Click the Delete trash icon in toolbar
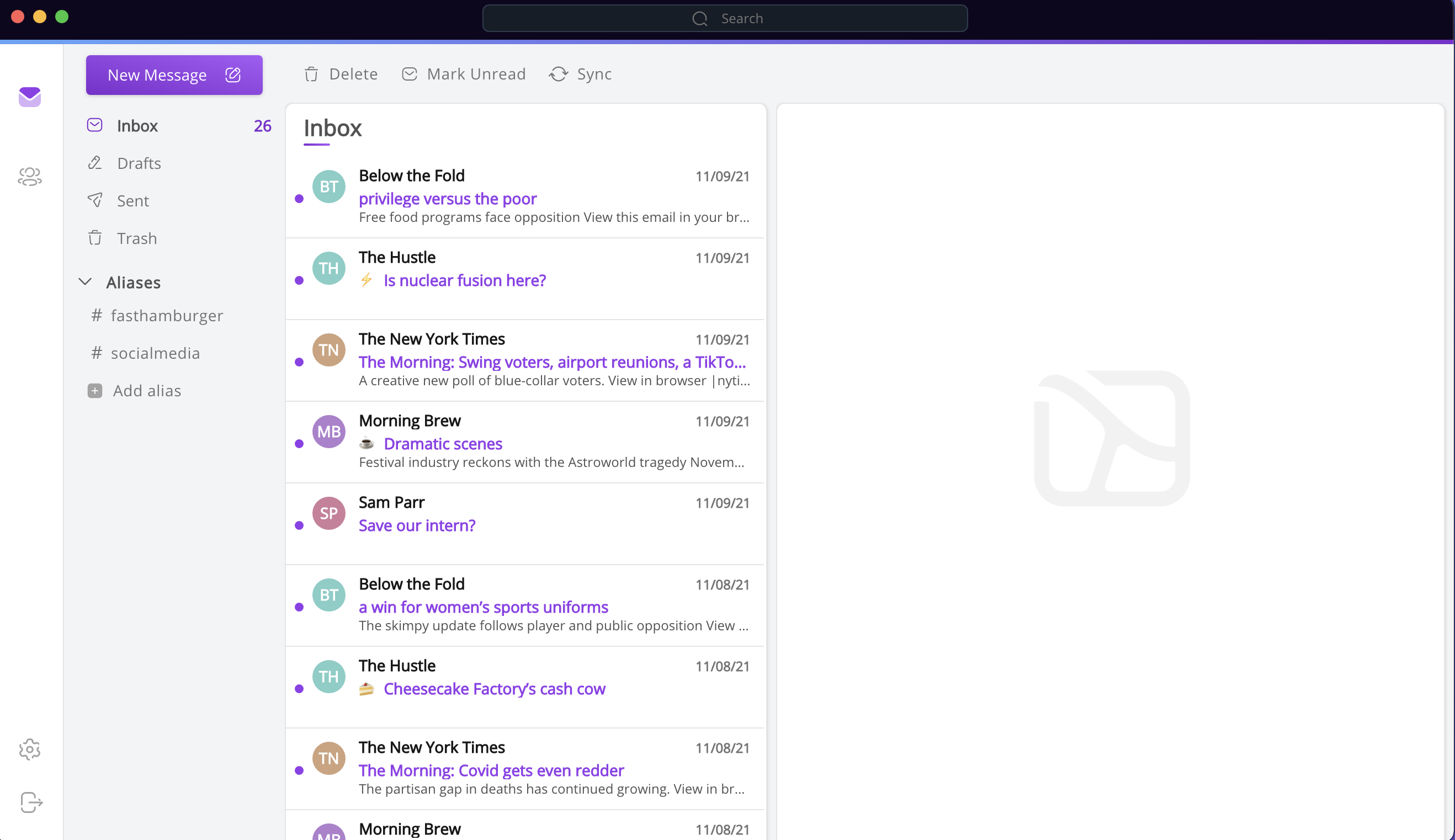 pyautogui.click(x=311, y=74)
